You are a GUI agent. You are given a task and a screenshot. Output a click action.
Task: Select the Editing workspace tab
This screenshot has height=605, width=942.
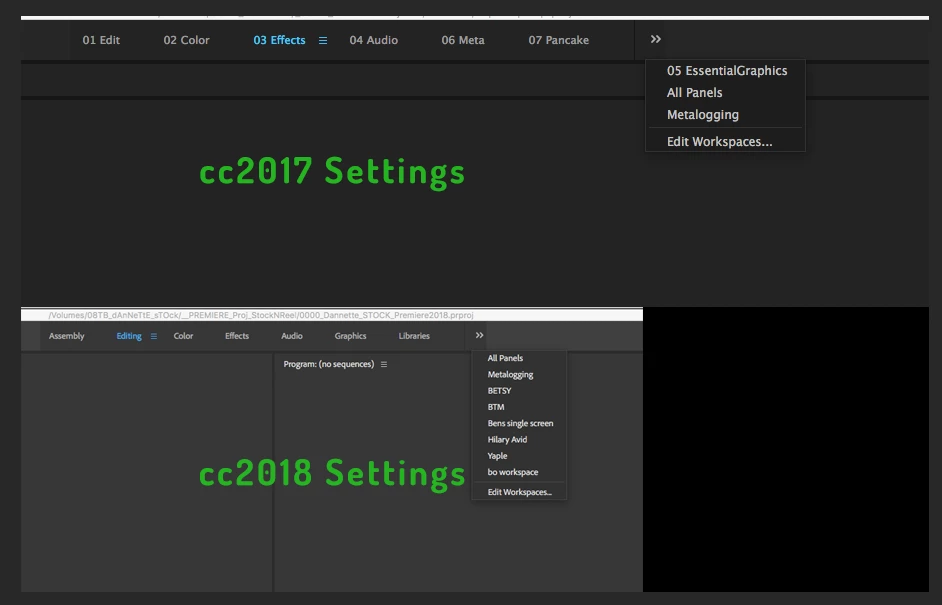pyautogui.click(x=129, y=336)
